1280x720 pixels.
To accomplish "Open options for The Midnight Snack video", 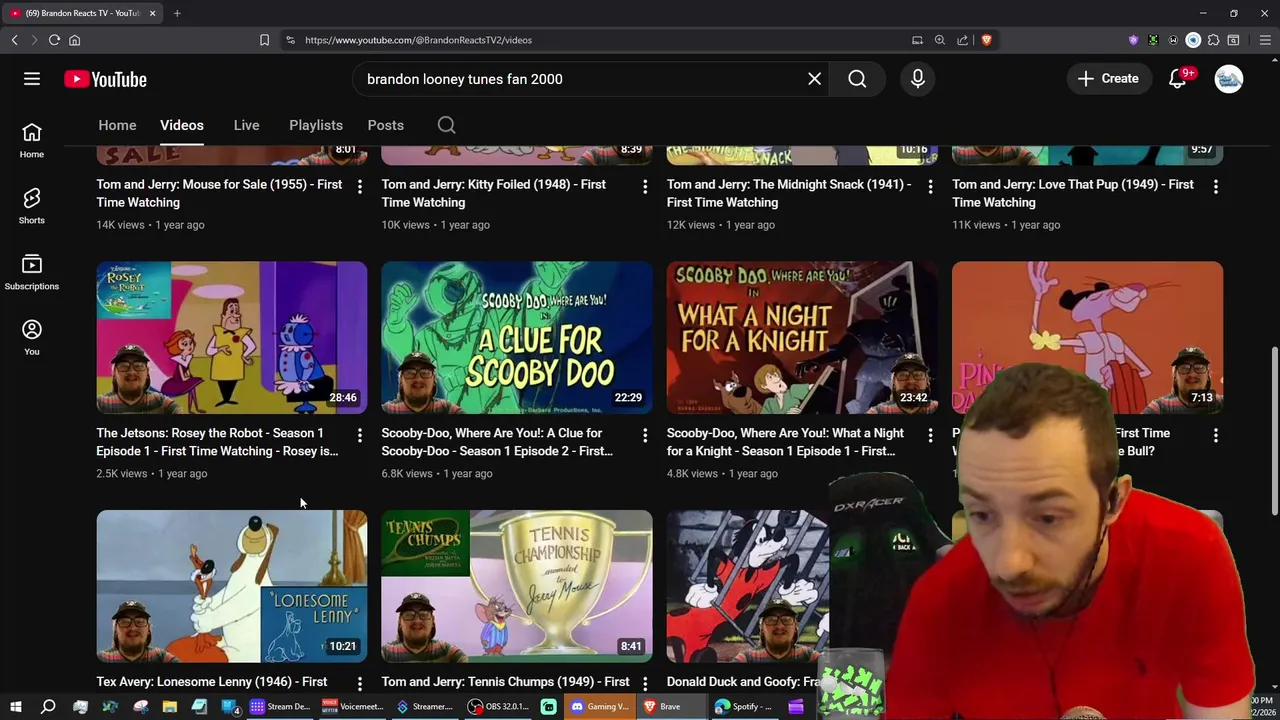I will tap(930, 186).
